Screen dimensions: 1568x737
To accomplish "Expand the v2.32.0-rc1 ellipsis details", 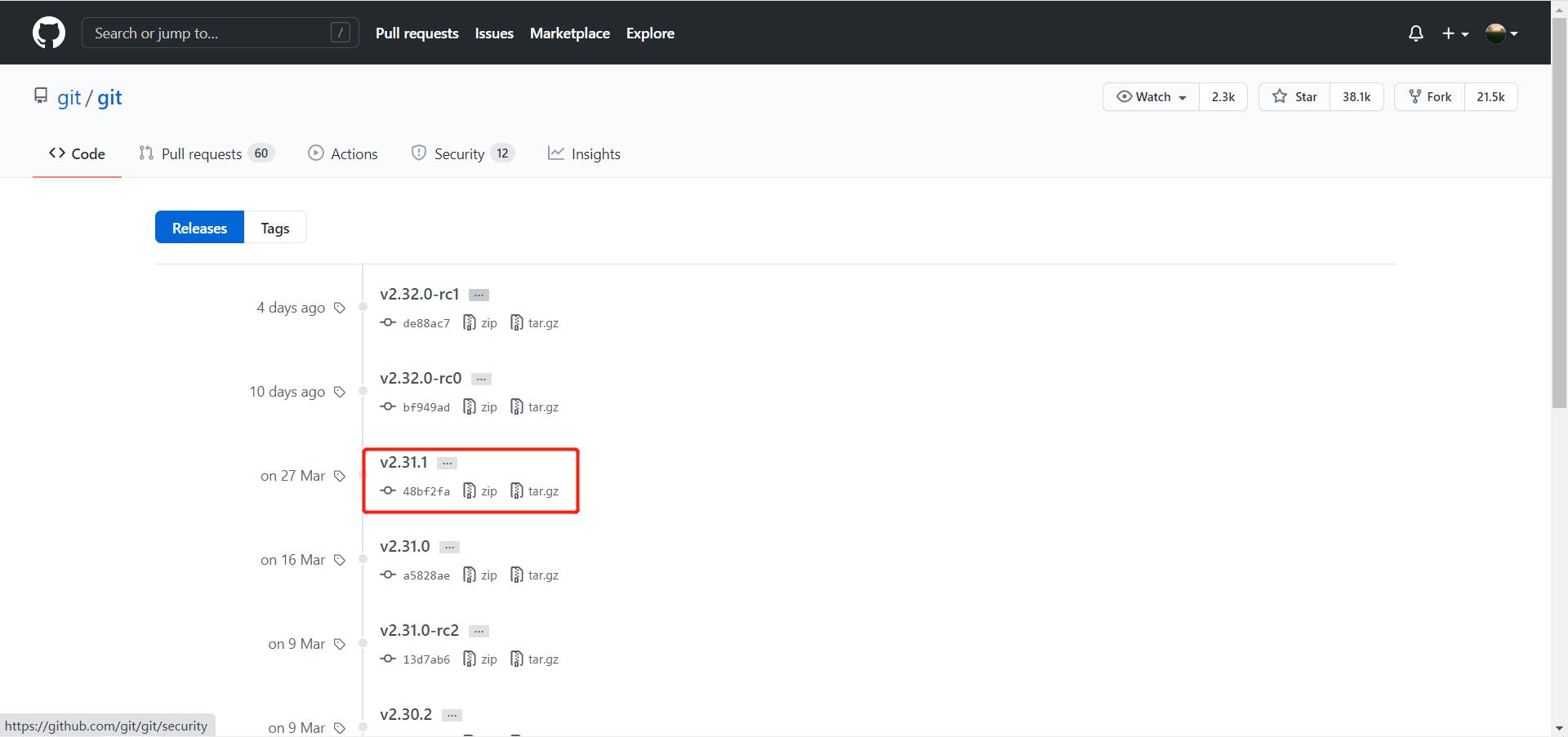I will tap(479, 295).
